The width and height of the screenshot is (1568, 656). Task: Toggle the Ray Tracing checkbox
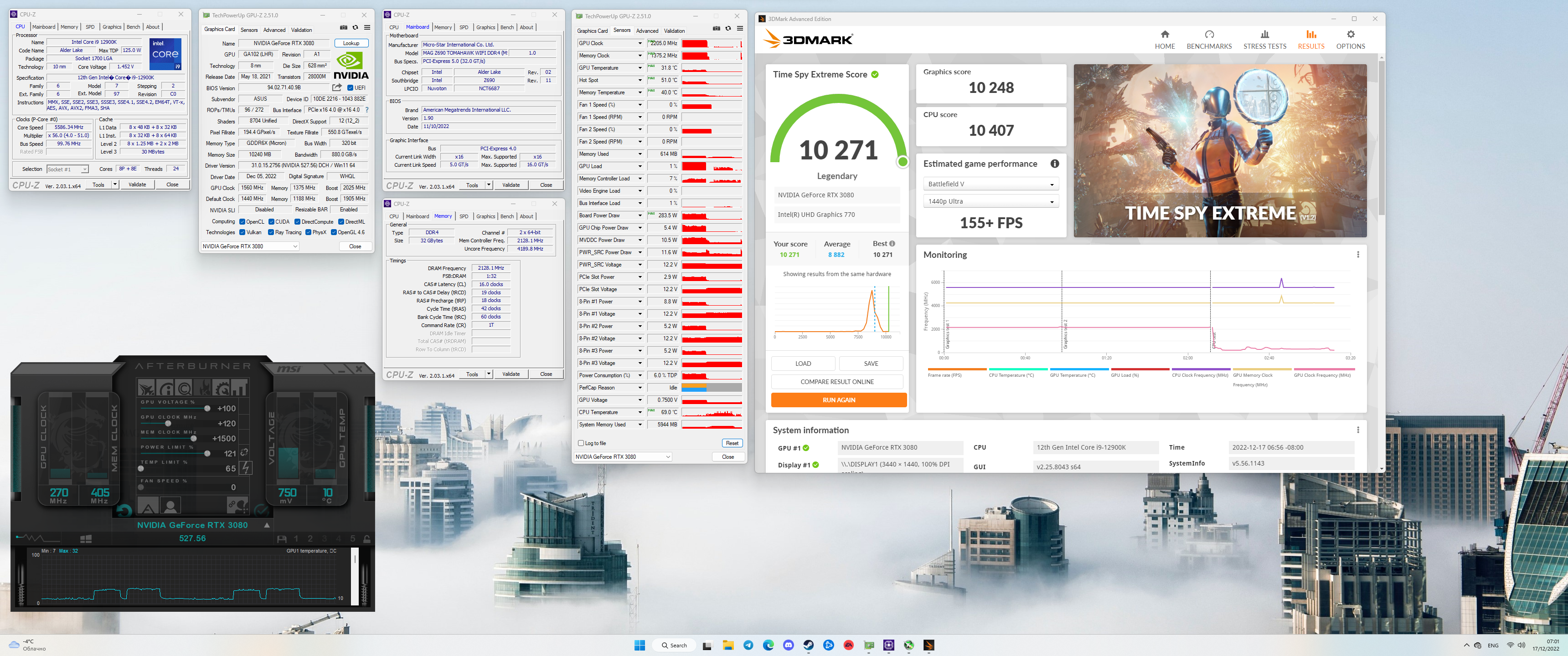[271, 232]
